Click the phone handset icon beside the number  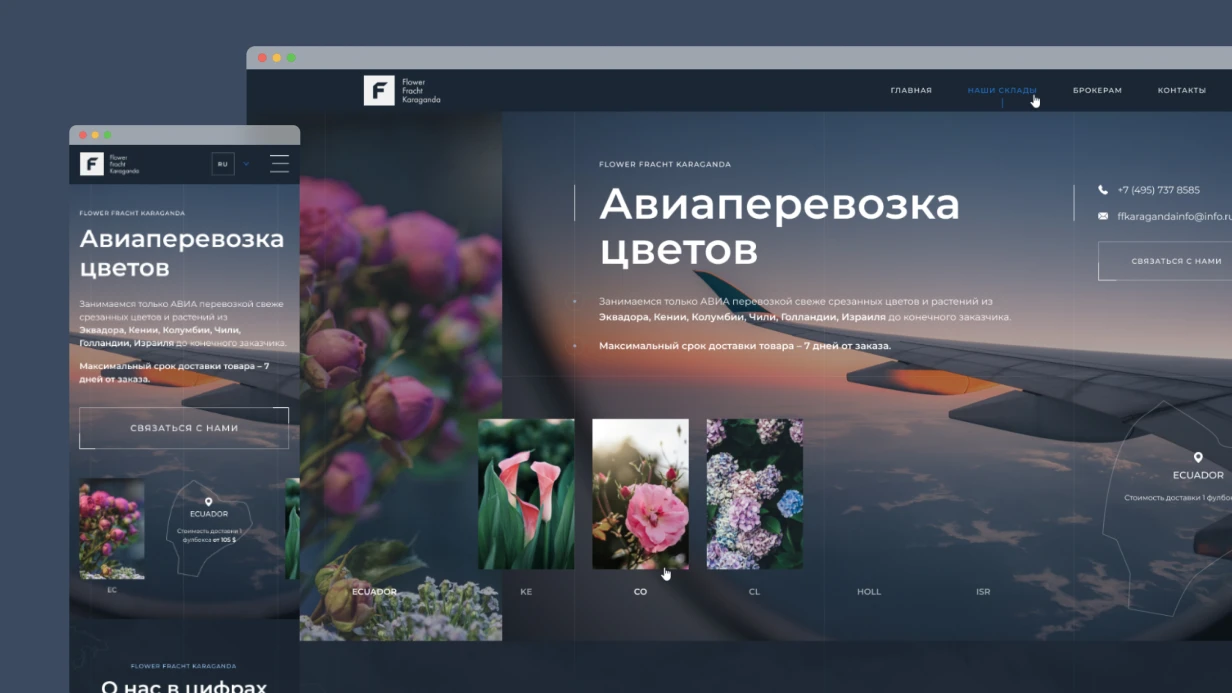pyautogui.click(x=1104, y=188)
